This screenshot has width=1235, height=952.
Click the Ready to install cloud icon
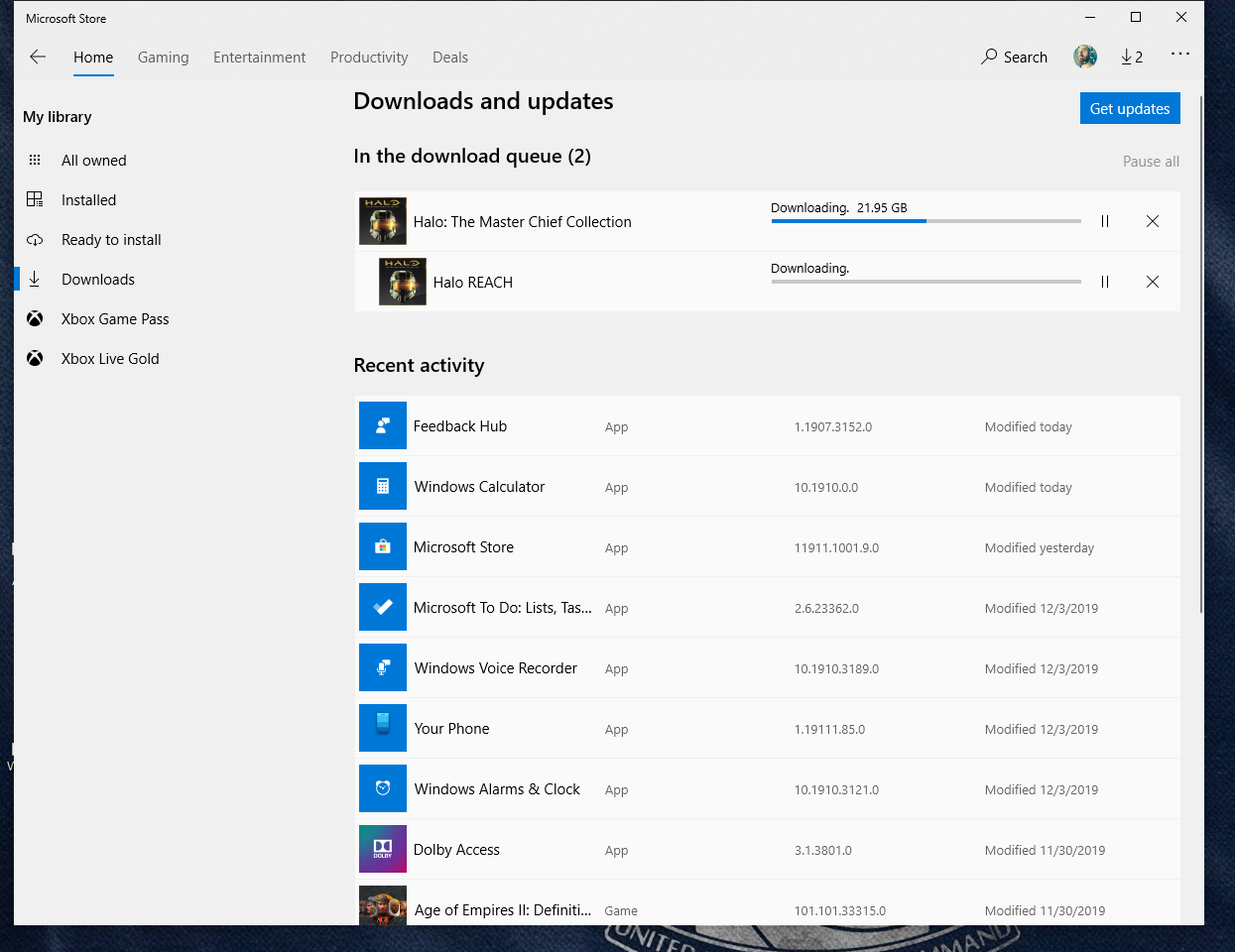click(x=35, y=239)
